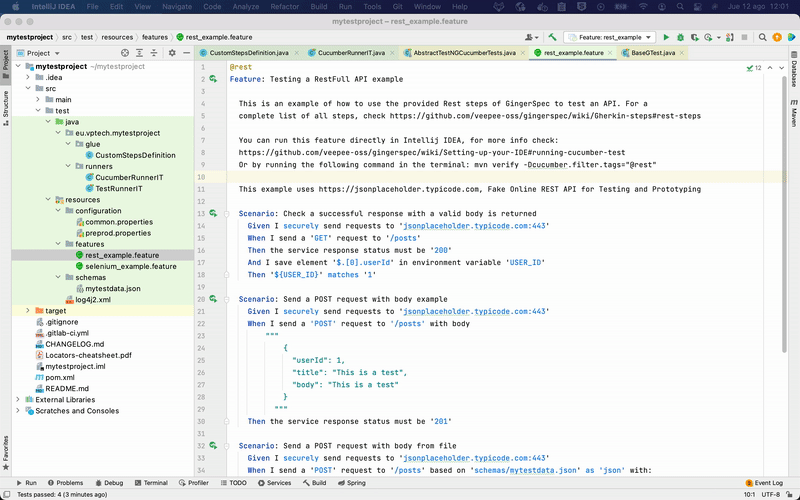Image resolution: width=800 pixels, height=500 pixels.
Task: Fold the scenario at line 20
Action: pos(227,299)
